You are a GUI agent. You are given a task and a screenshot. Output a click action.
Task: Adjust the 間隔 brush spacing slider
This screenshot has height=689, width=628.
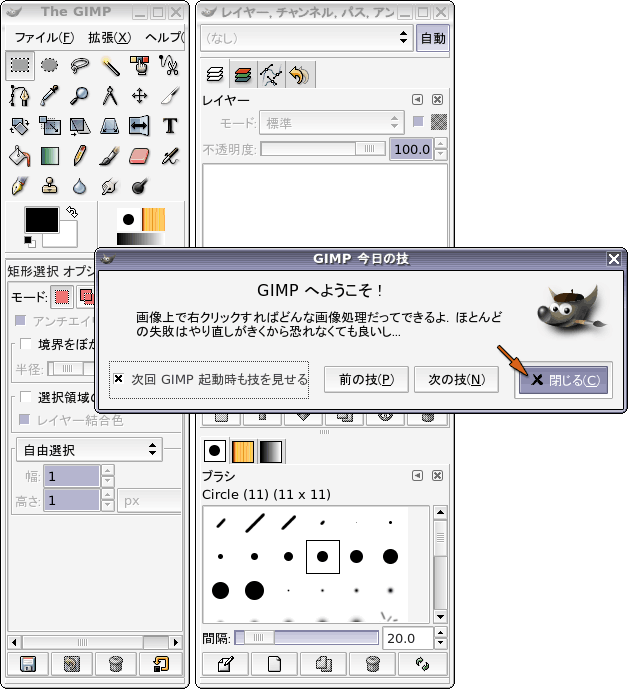pos(306,638)
